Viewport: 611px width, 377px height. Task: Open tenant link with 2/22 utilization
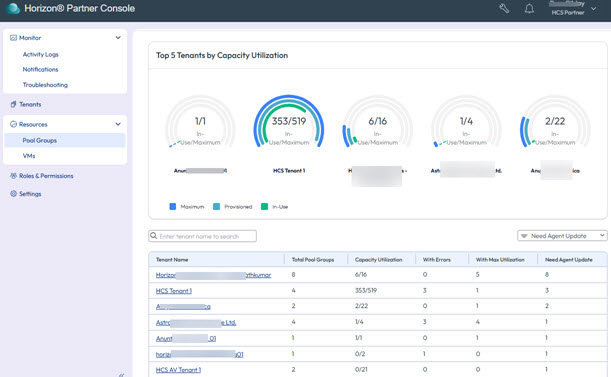pos(183,306)
